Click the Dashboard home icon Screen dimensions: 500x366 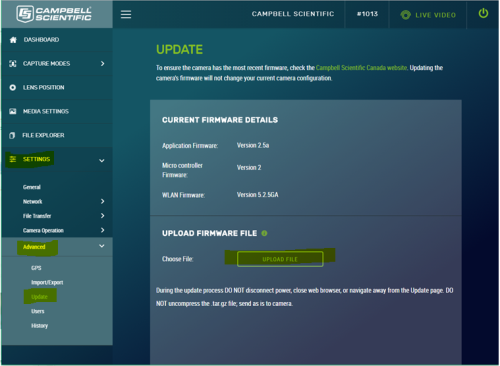pyautogui.click(x=13, y=40)
